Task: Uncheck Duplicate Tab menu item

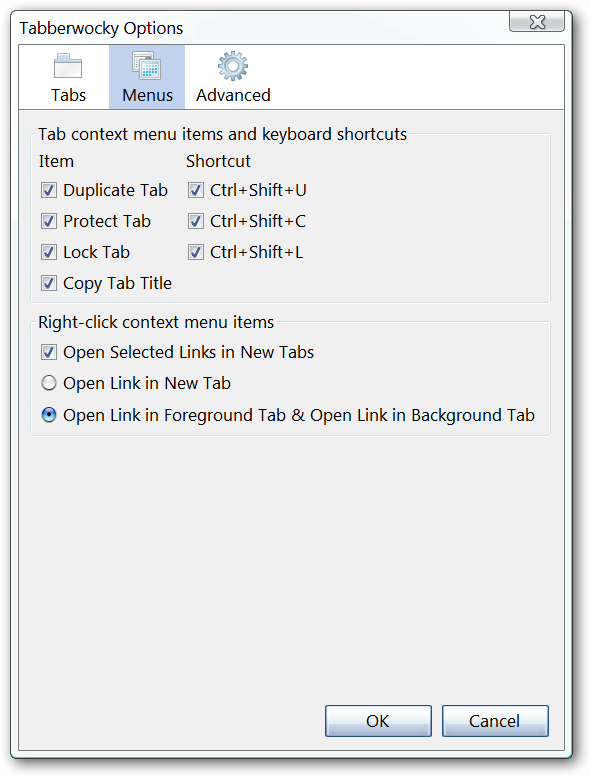Action: [49, 190]
